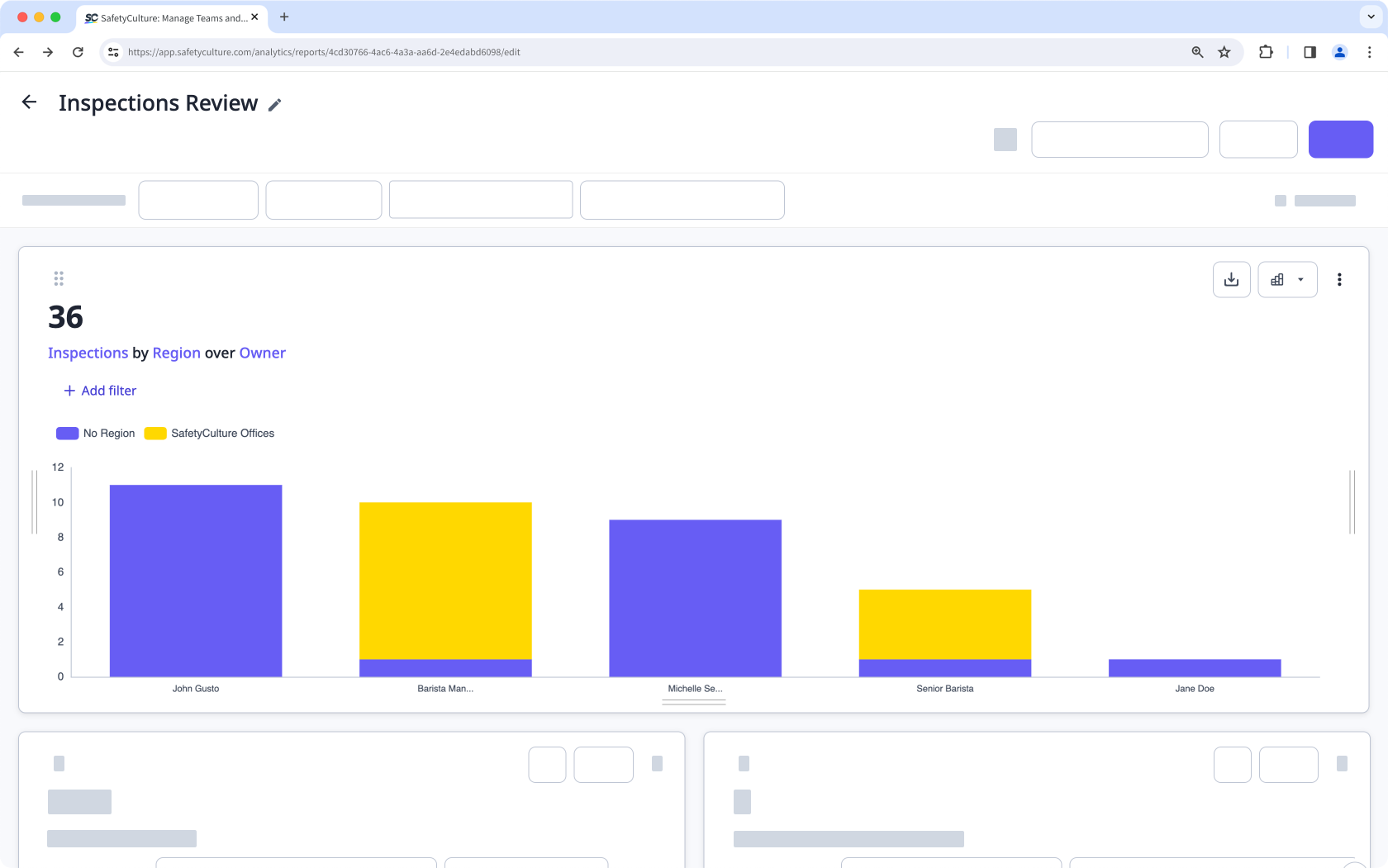Select the SafetyCulture browser tab
This screenshot has width=1388, height=868.
(x=172, y=17)
